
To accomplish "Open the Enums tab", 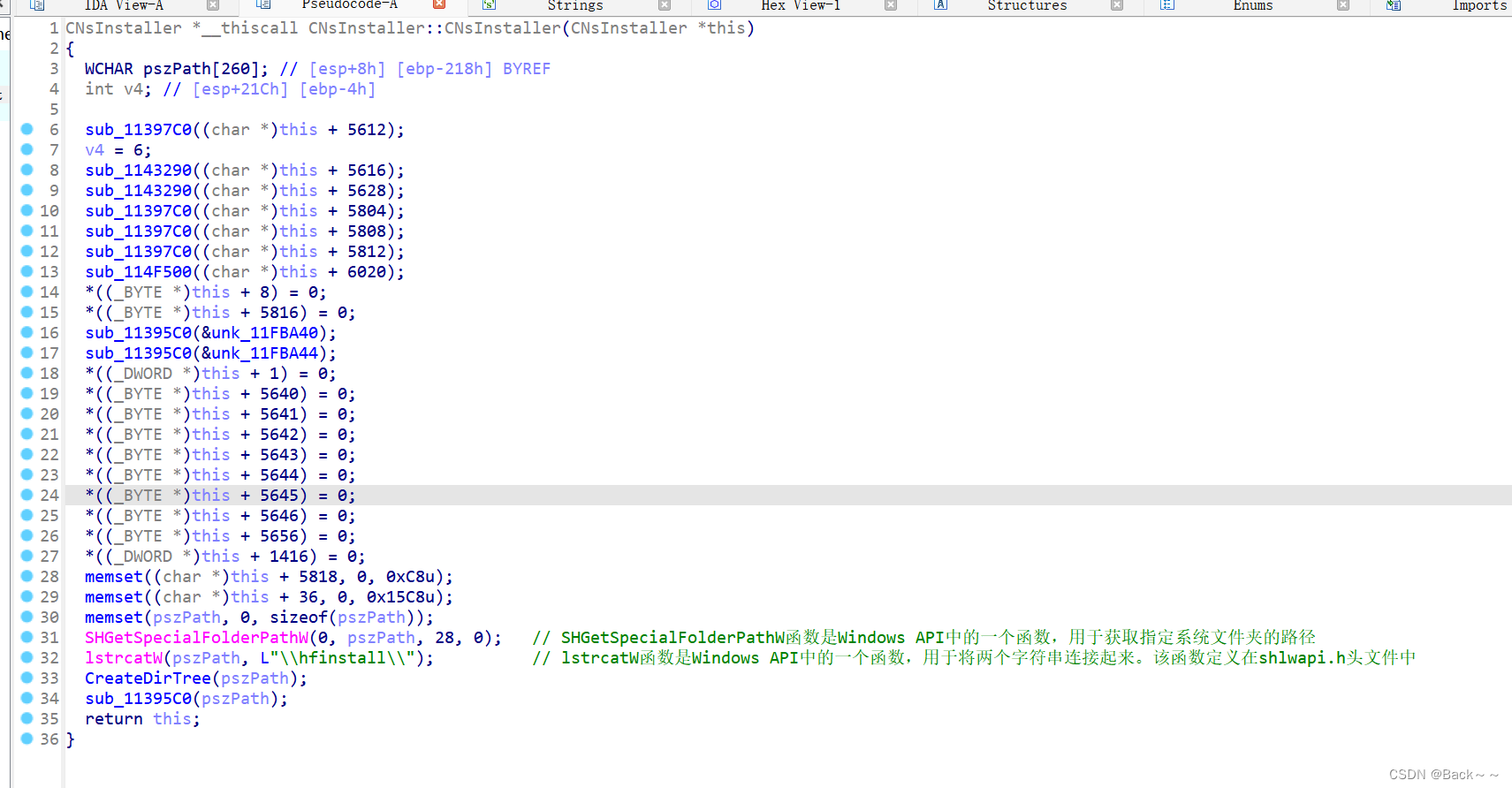I will click(1253, 5).
